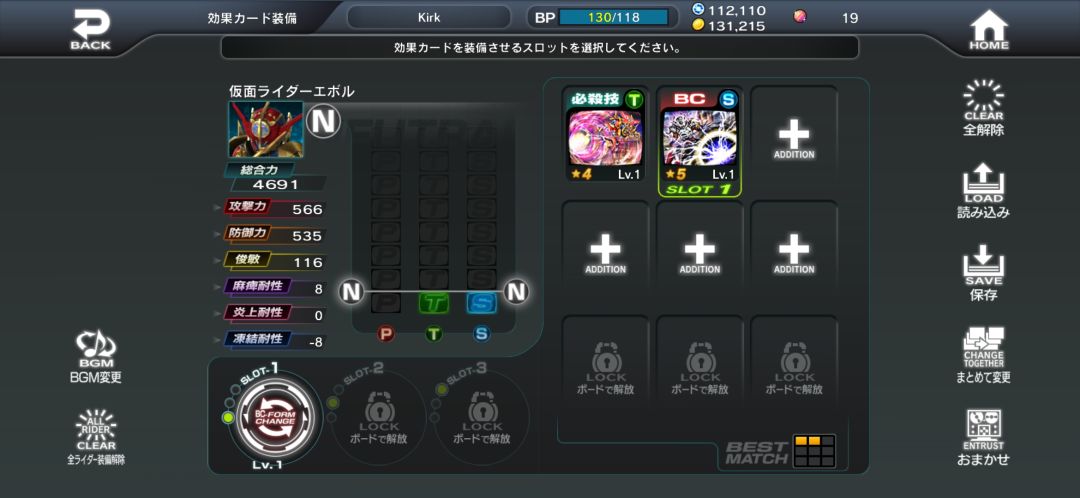Open the HOME screen icon
1080x498 pixels.
pyautogui.click(x=989, y=30)
